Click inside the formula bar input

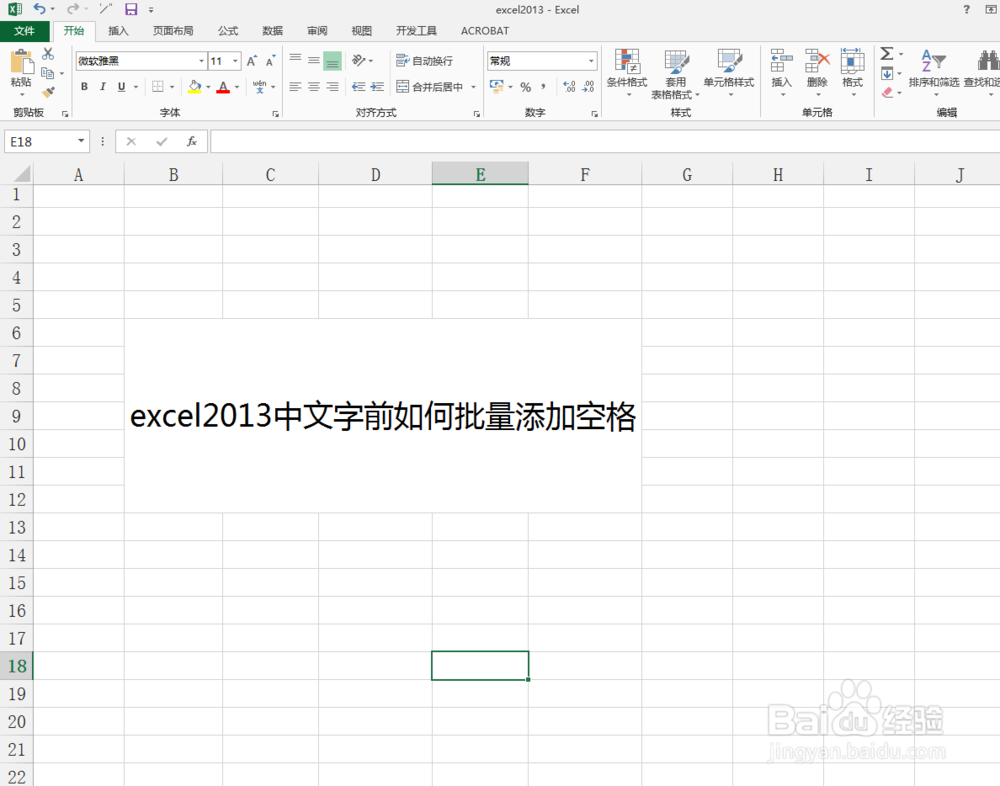point(605,141)
